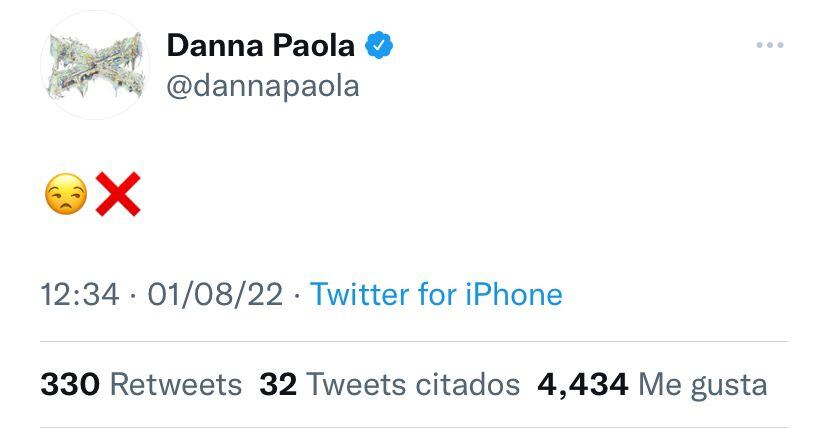Click the unamused face emoji
Viewport: 828px width, 436px height.
tap(66, 194)
